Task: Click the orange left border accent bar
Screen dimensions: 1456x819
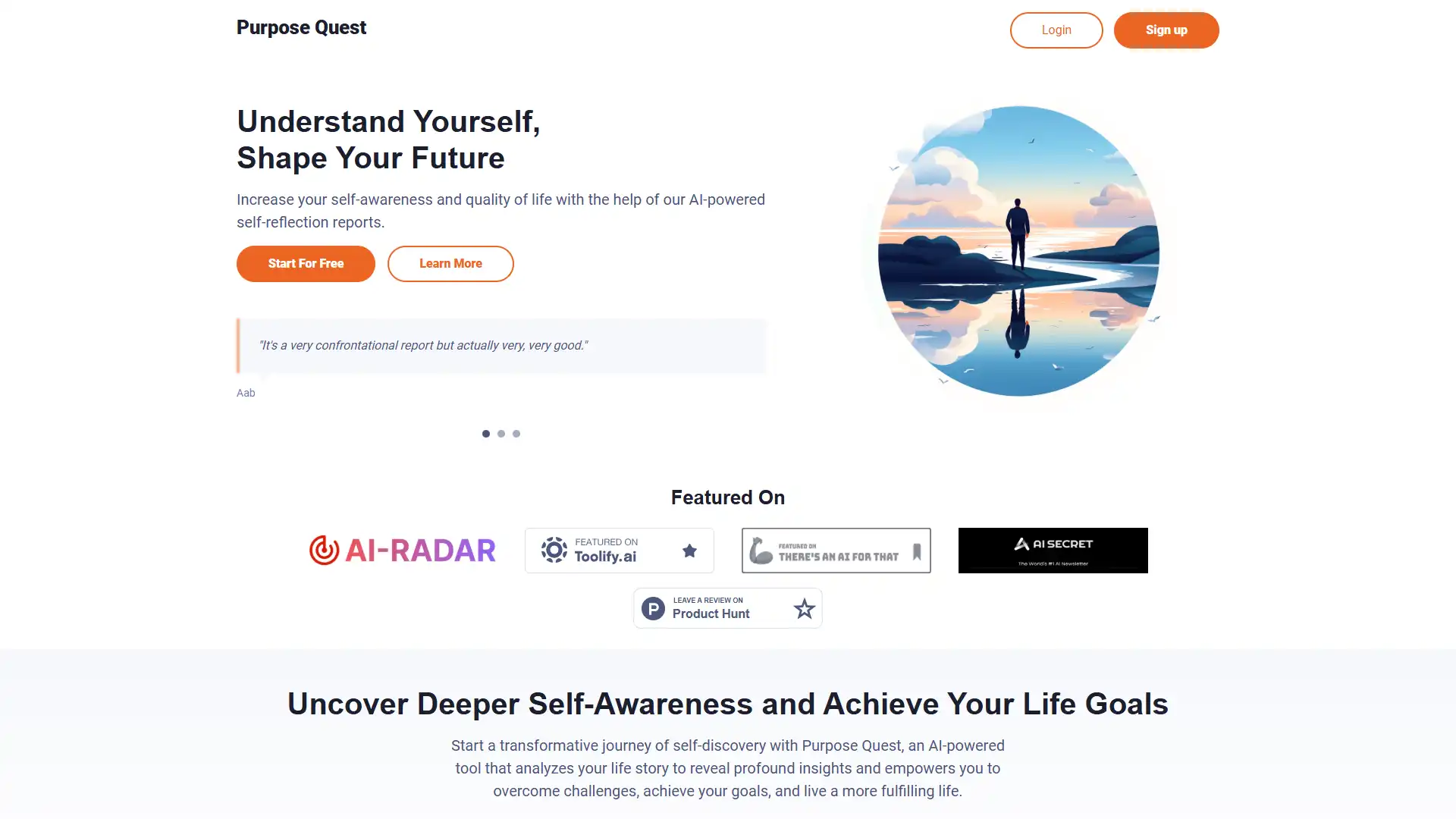Action: coord(238,345)
